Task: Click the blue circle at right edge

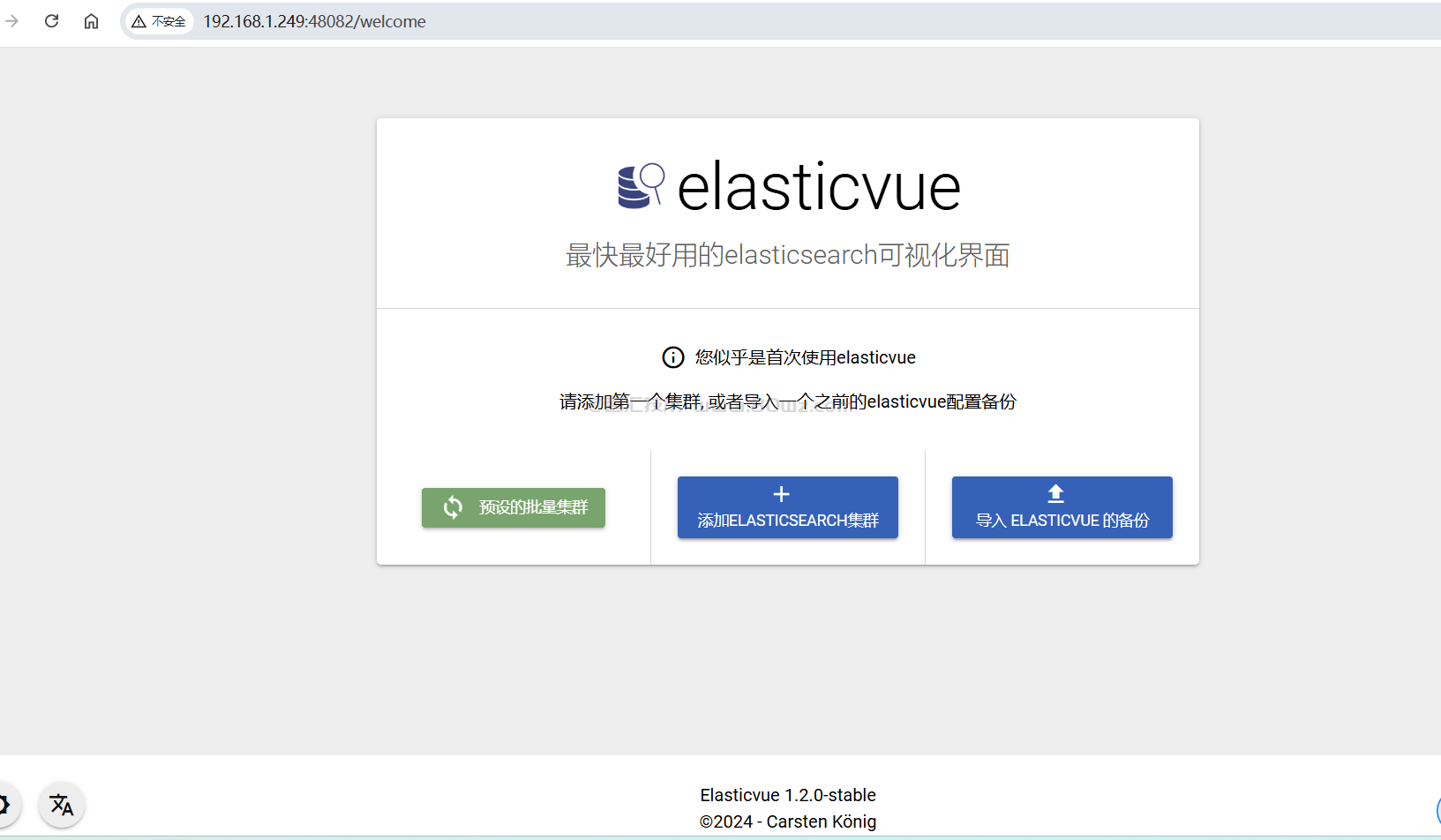Action: point(1437,809)
